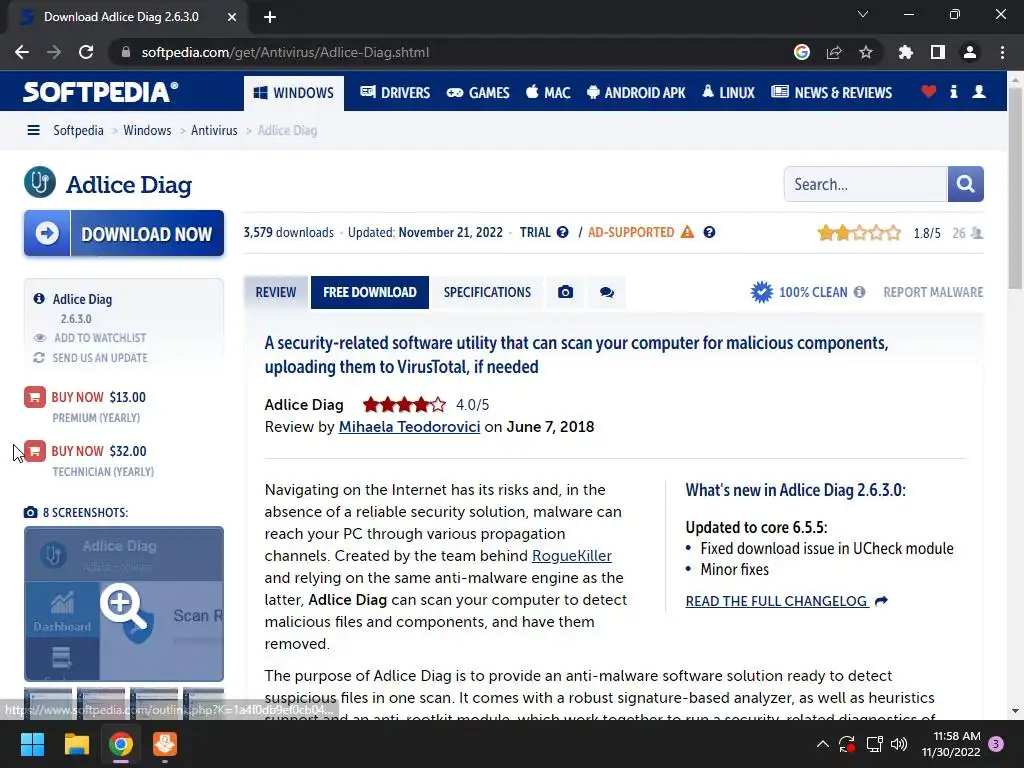
Task: Click the red heart icon in Softpedia header
Action: coord(929,91)
